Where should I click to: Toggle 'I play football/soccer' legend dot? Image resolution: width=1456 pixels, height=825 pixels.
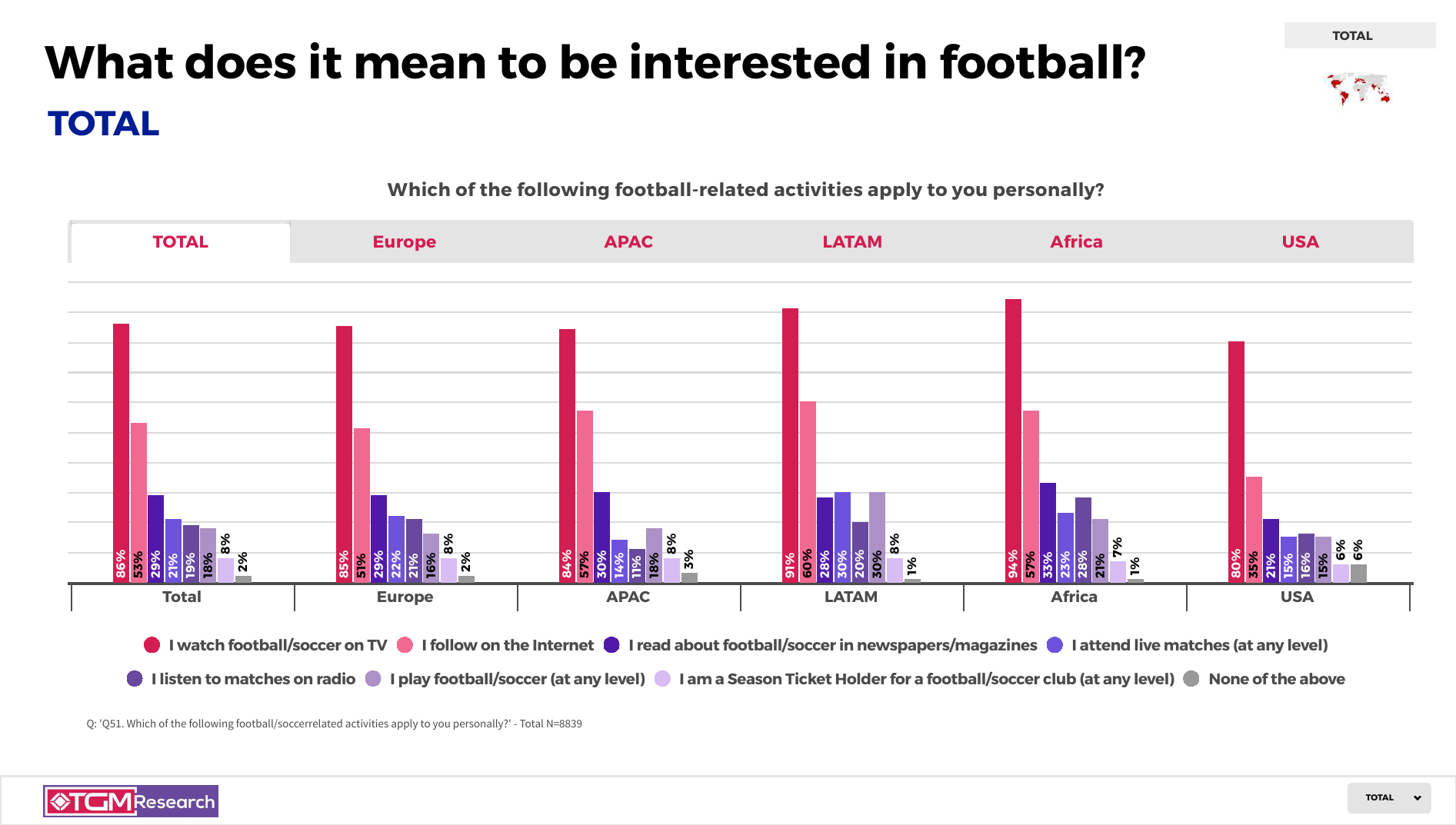[x=373, y=679]
